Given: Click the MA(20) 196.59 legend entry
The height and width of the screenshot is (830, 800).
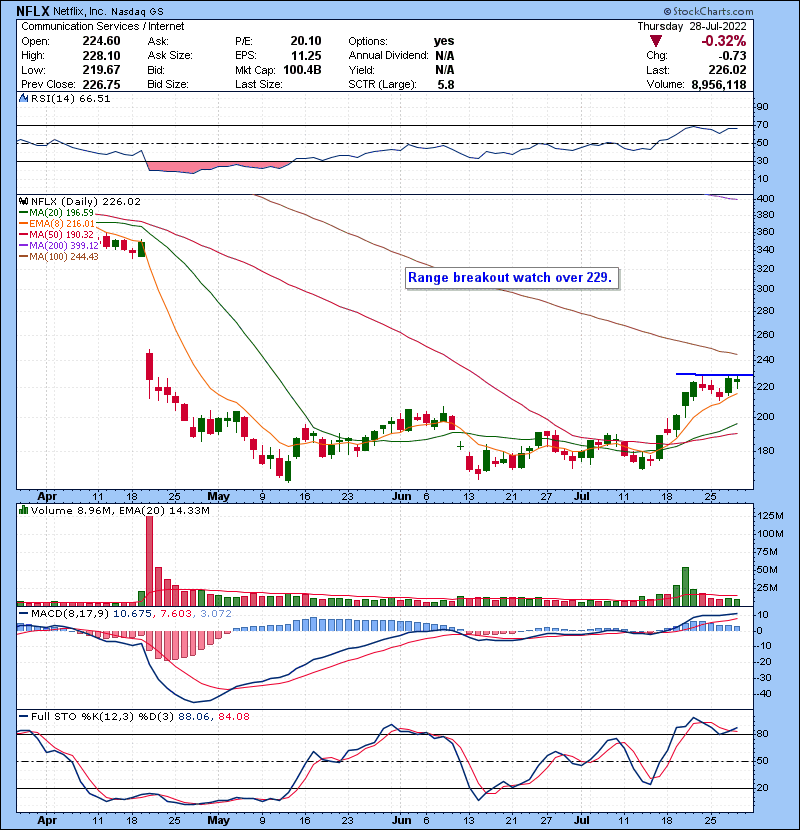Looking at the screenshot, I should [56, 213].
